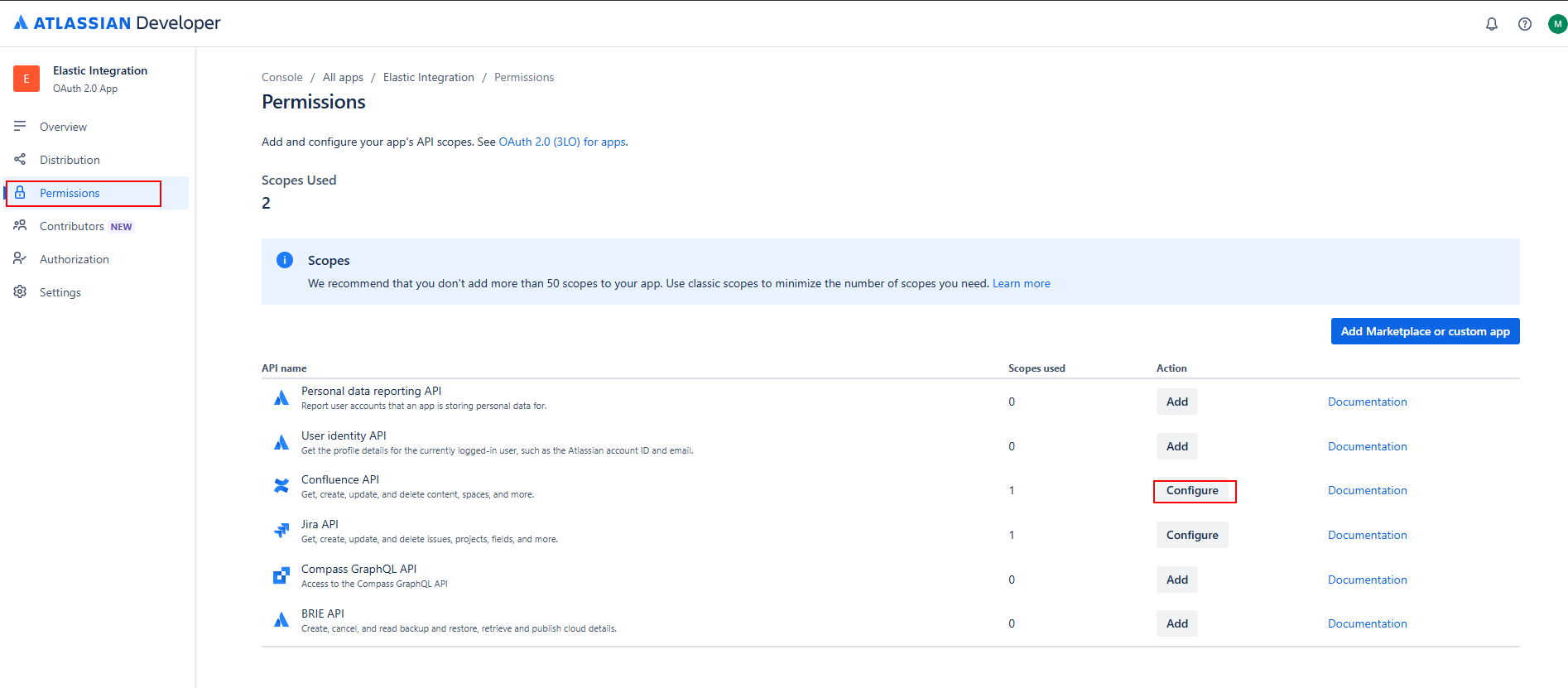Click the Personal data reporting API name
Image resolution: width=1568 pixels, height=688 pixels.
[371, 391]
